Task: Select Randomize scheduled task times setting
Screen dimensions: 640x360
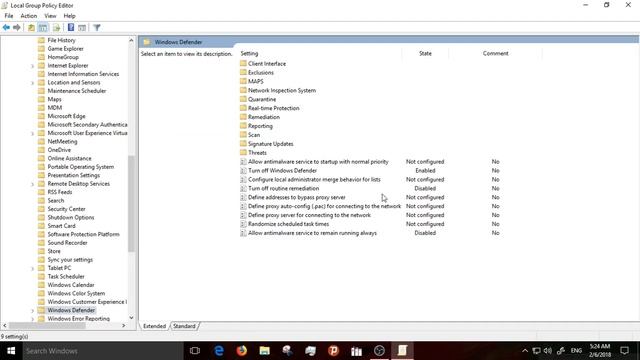Action: point(288,224)
